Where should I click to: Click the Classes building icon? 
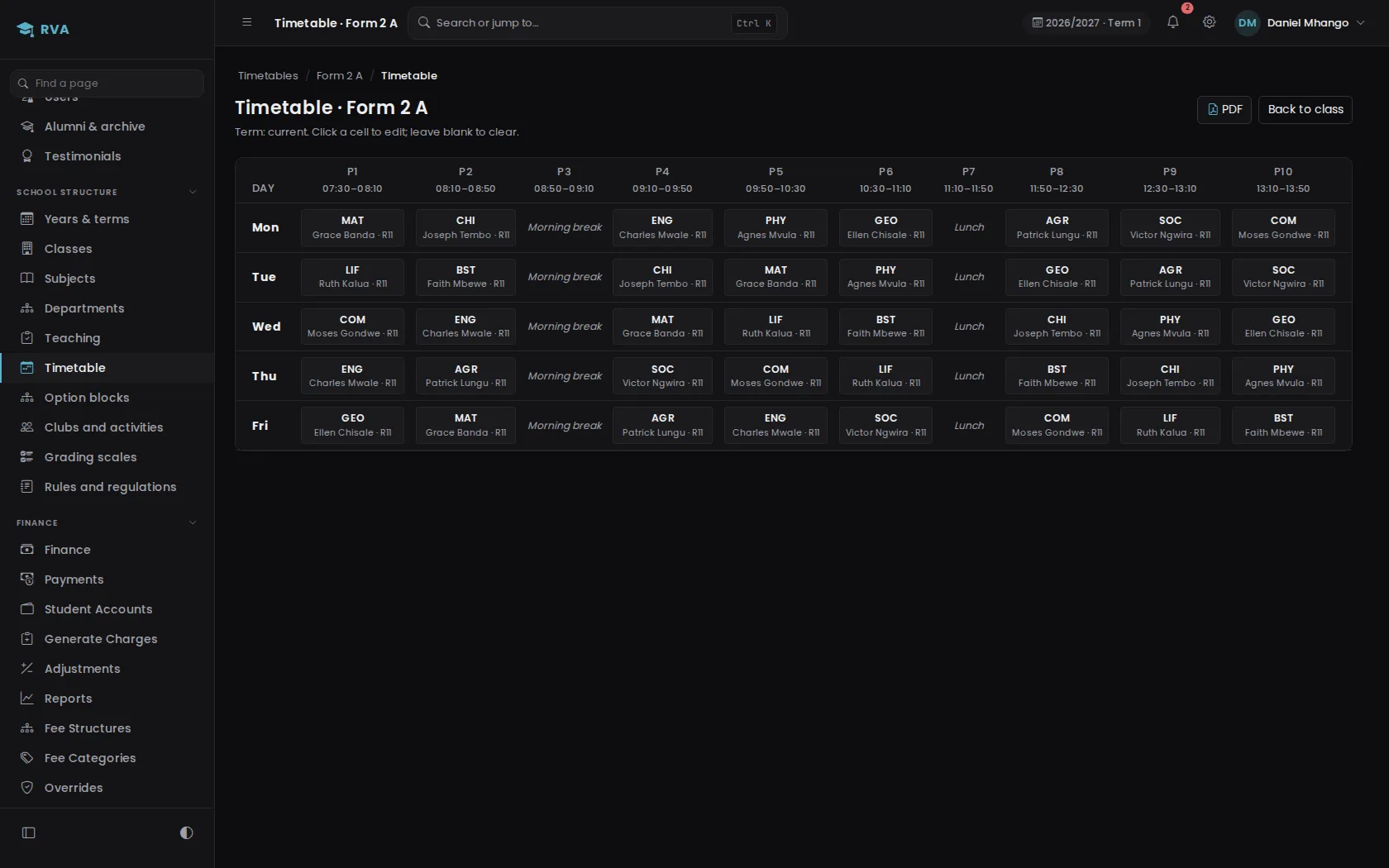27,249
